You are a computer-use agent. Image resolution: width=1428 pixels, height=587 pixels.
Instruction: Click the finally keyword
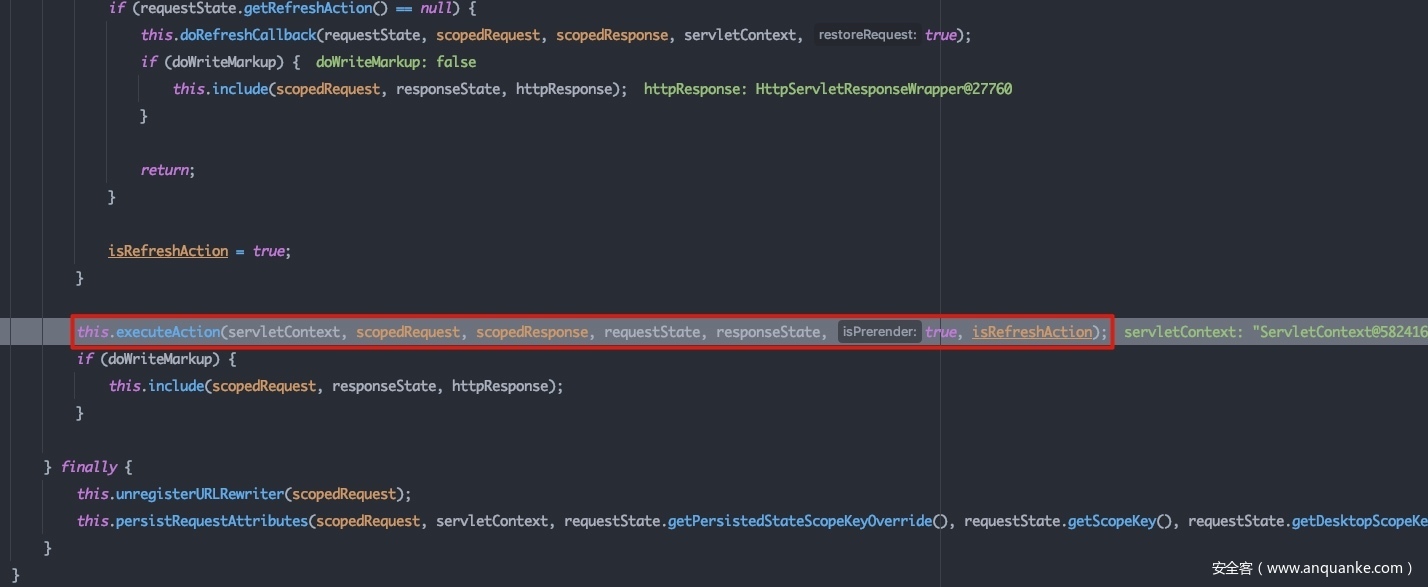[88, 467]
